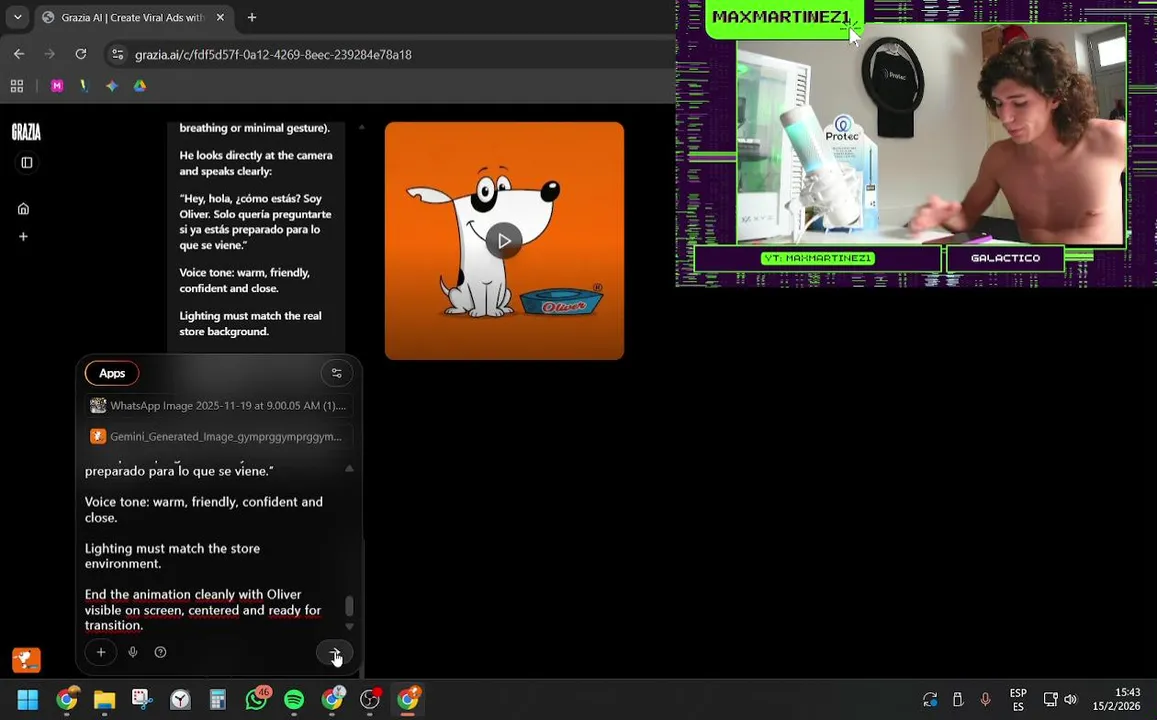Launch the Snipping Tool from taskbar
1157x720 pixels.
coord(142,699)
